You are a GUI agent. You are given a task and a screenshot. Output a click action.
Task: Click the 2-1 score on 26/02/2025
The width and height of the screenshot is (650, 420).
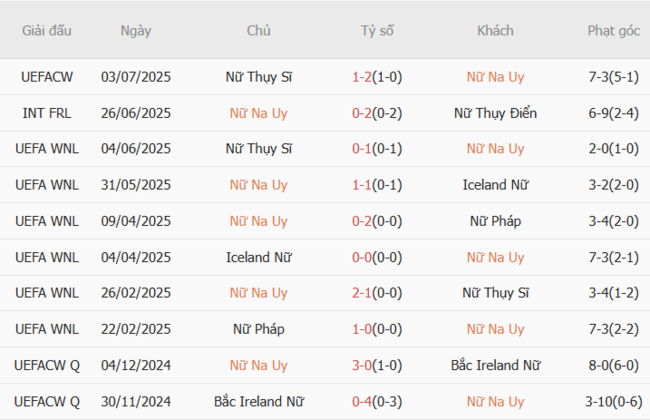point(362,293)
